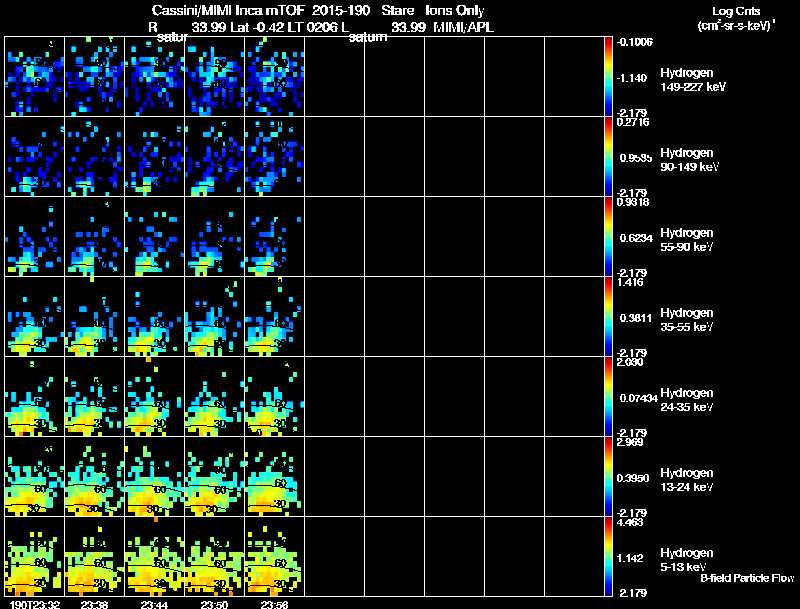Click the Hydrogen 35-55 keV color bar
Image resolution: width=800 pixels, height=609 pixels.
click(x=608, y=317)
